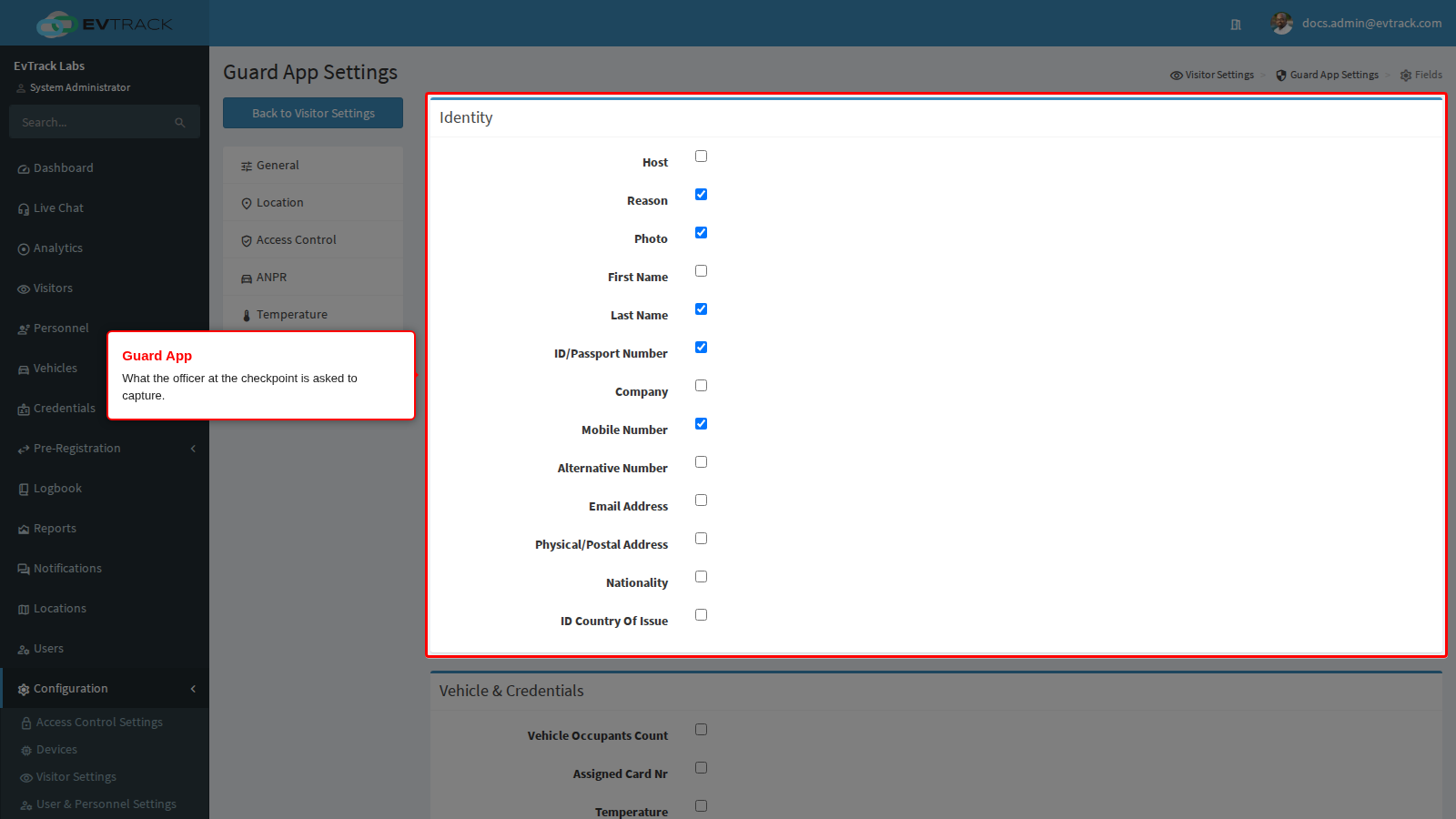This screenshot has width=1456, height=819.
Task: Click the Notifications icon in sidebar
Action: (x=24, y=570)
